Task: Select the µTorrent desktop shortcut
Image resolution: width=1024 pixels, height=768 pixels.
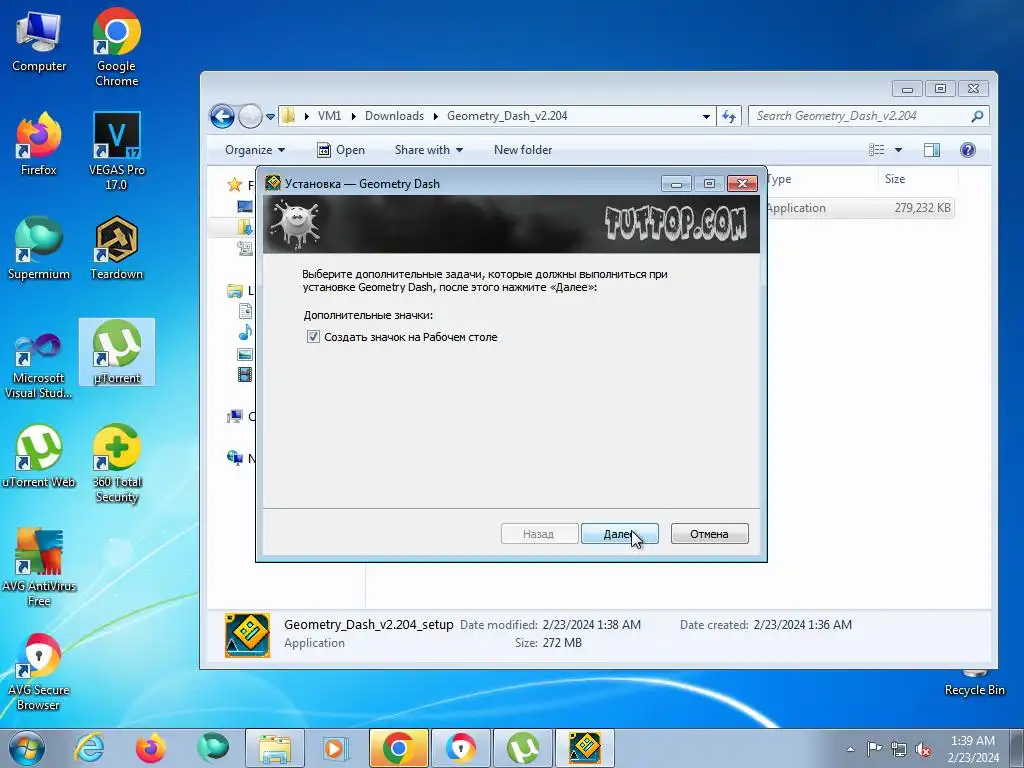Action: point(117,352)
